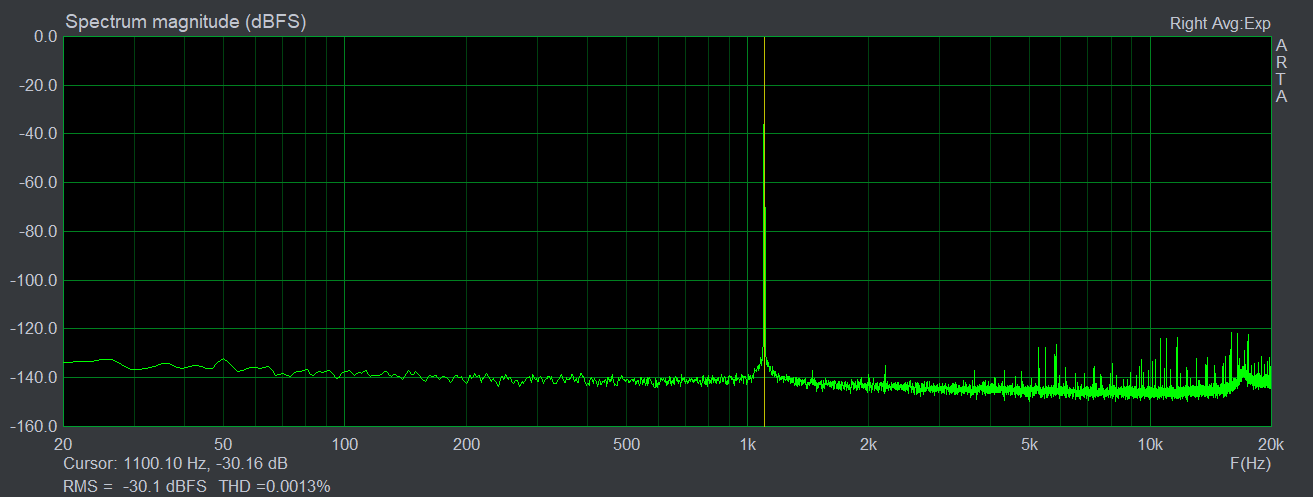The height and width of the screenshot is (497, 1313).
Task: Click the 'THD =0.0013%' value
Action: pyautogui.click(x=274, y=486)
